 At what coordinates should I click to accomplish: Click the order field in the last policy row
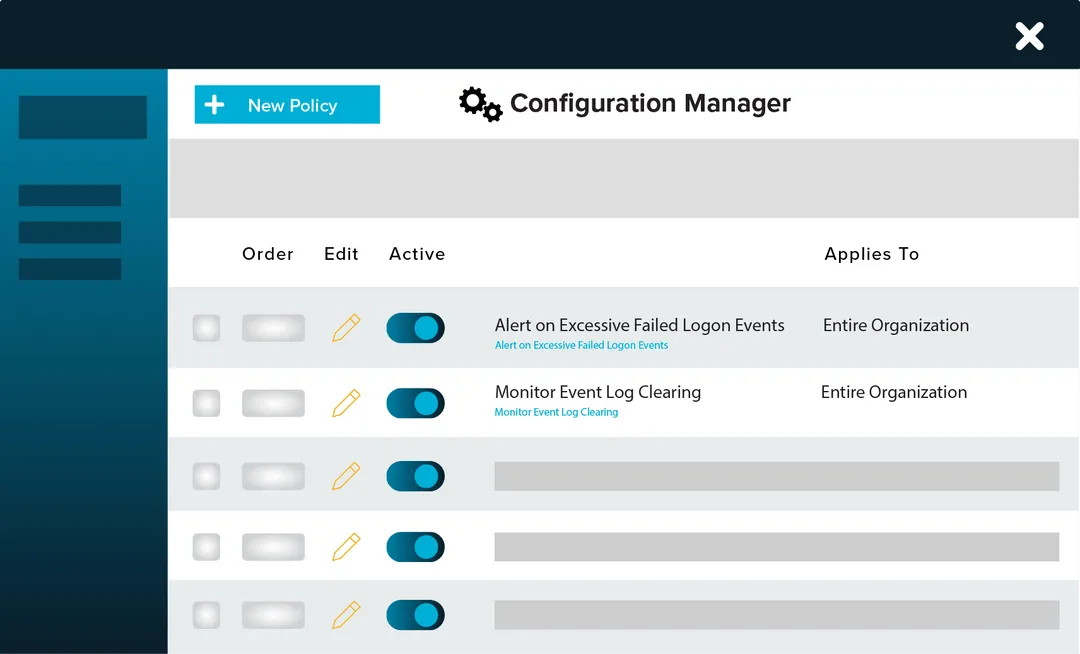273,615
